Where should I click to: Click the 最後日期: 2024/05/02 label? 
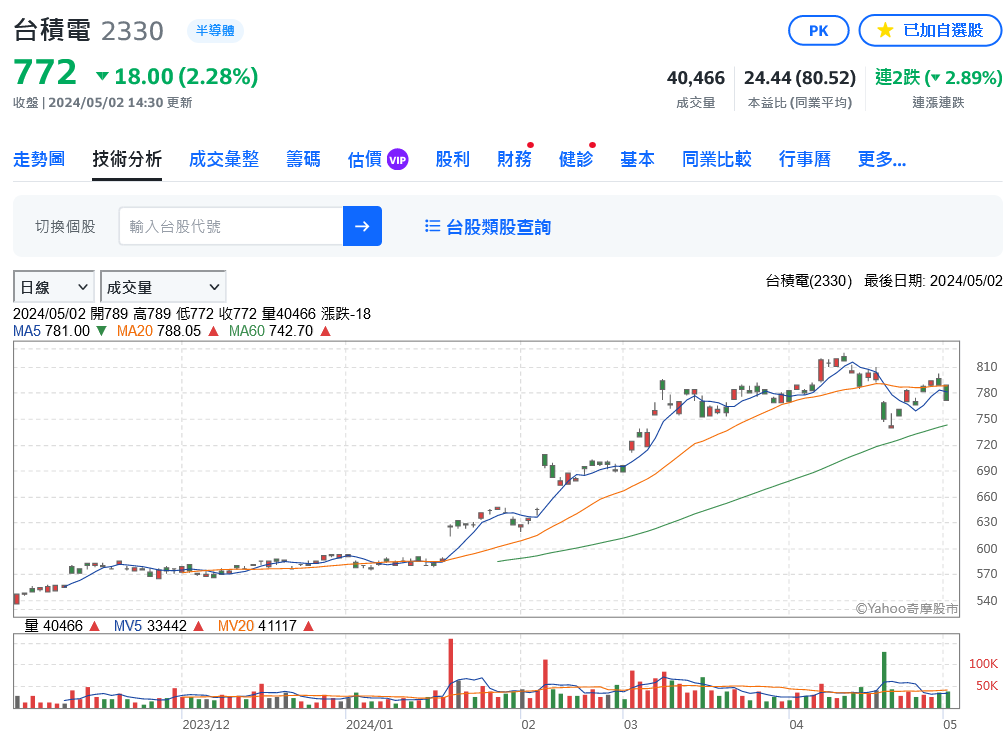(x=933, y=281)
